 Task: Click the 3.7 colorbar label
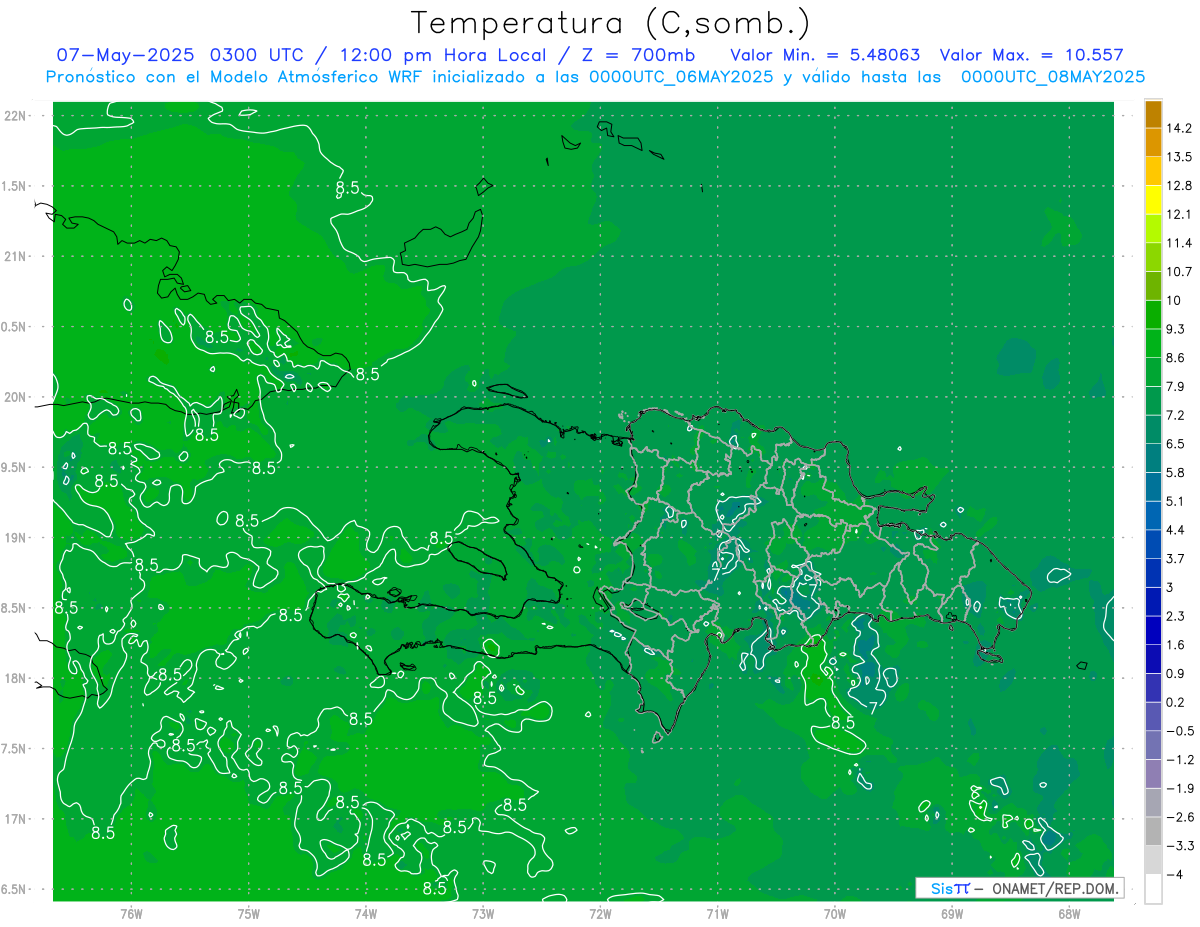[x=1175, y=559]
